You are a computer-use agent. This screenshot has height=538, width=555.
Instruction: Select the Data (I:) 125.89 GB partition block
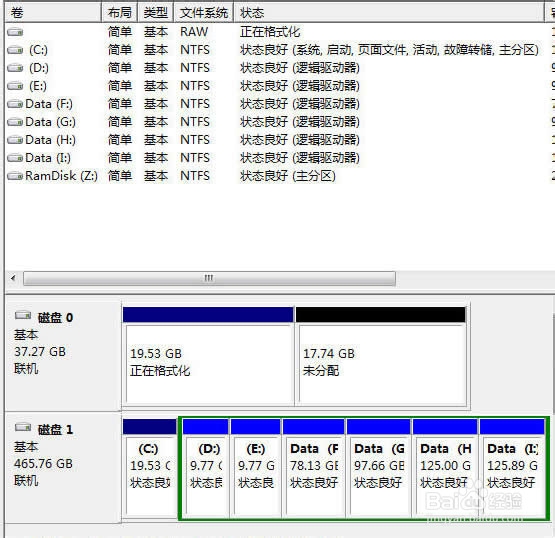[x=512, y=468]
